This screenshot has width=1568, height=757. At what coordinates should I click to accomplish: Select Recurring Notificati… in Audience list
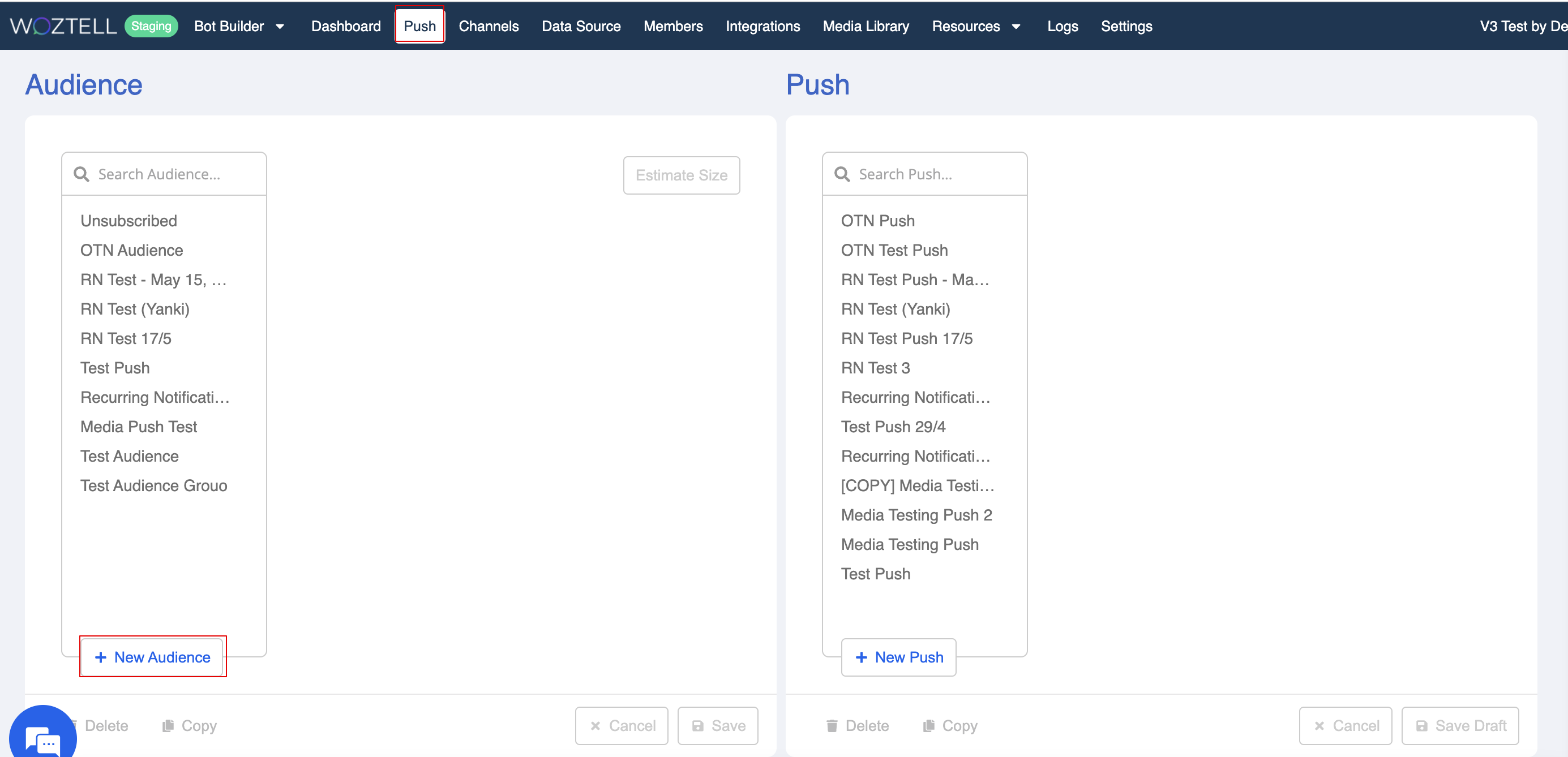click(x=155, y=397)
